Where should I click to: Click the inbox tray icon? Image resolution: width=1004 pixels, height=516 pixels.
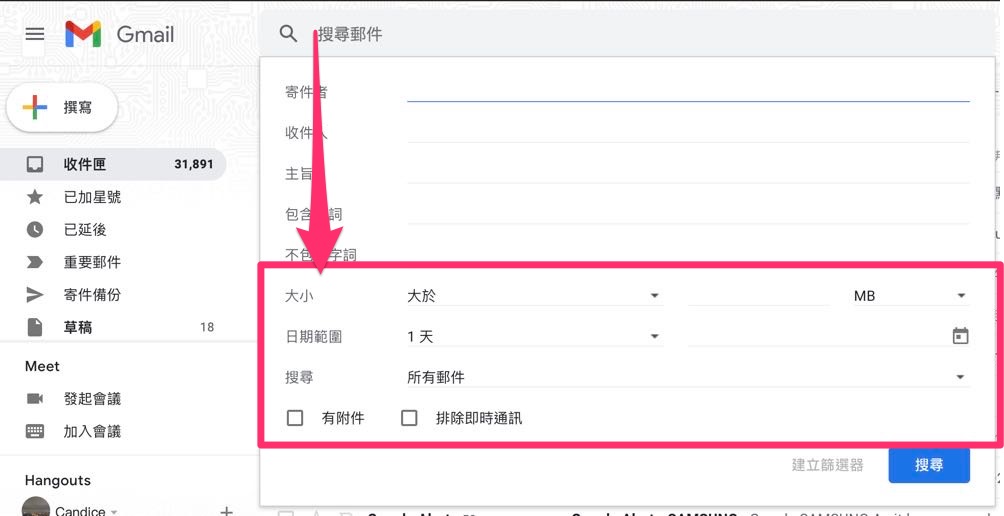click(35, 165)
